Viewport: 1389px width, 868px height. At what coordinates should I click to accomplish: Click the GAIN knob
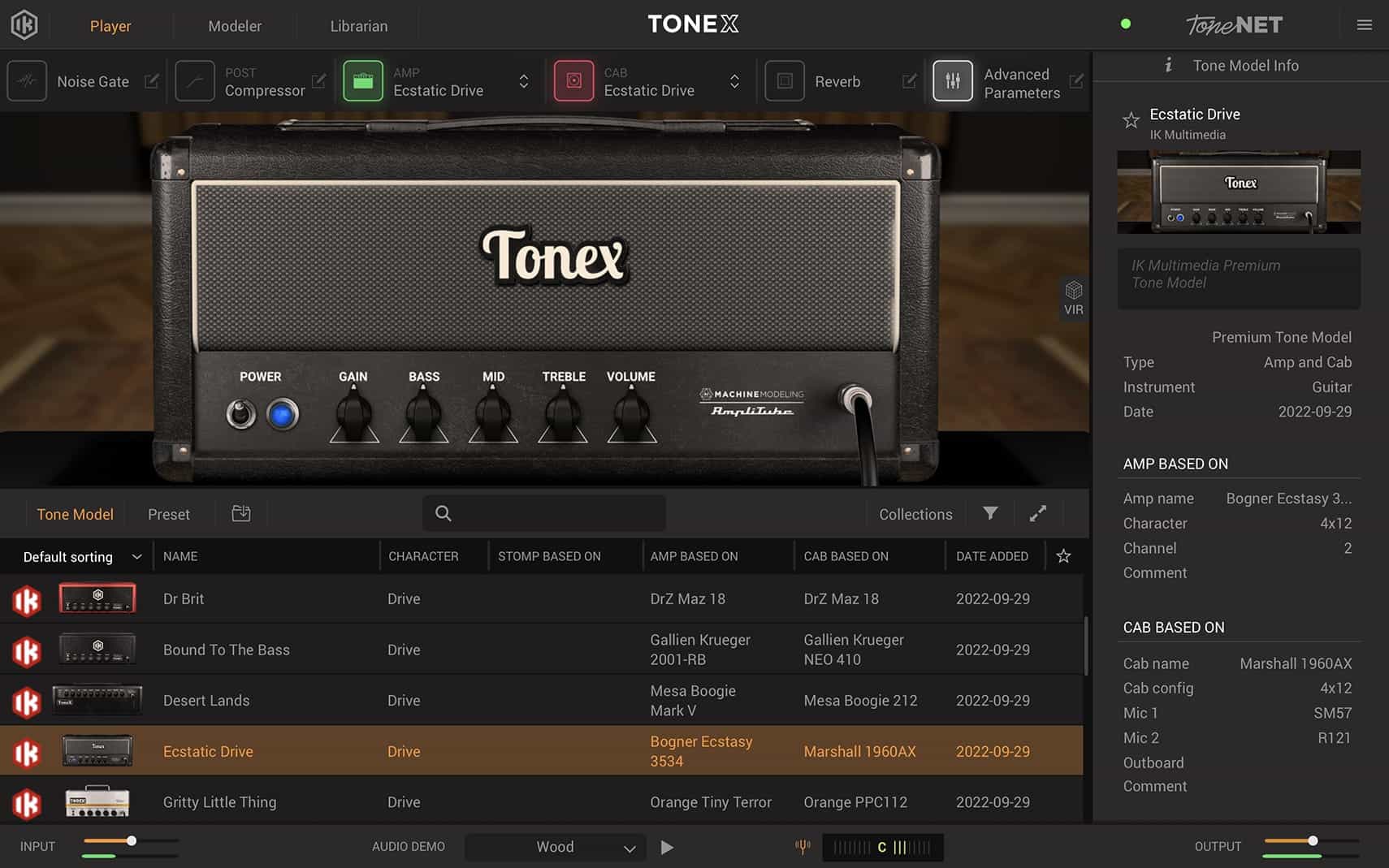pos(353,414)
